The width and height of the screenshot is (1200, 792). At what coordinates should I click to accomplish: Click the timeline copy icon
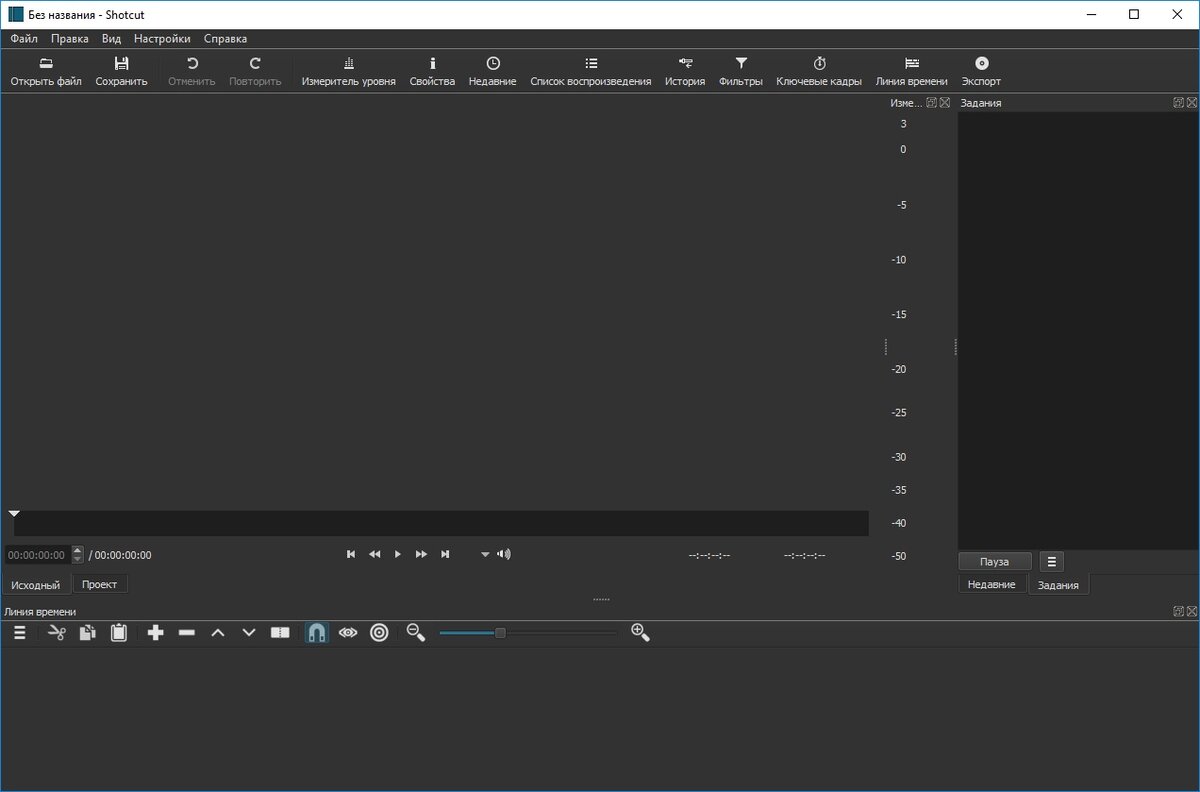coord(88,633)
